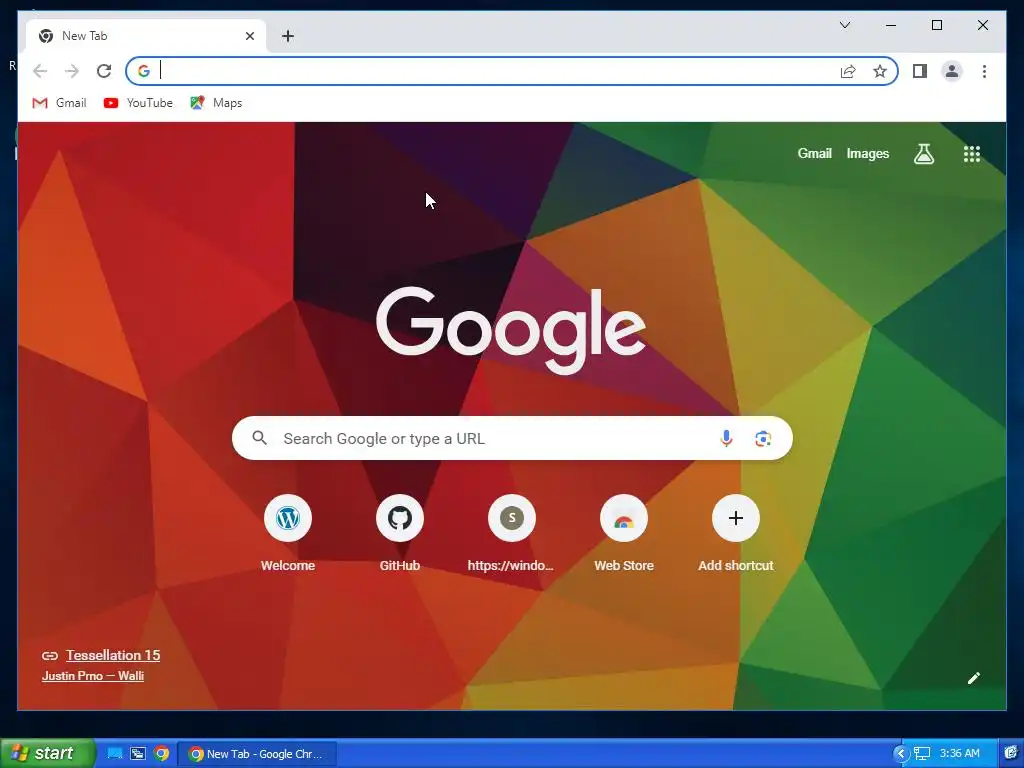Open a new tab with plus button
The width and height of the screenshot is (1024, 768).
tap(288, 36)
